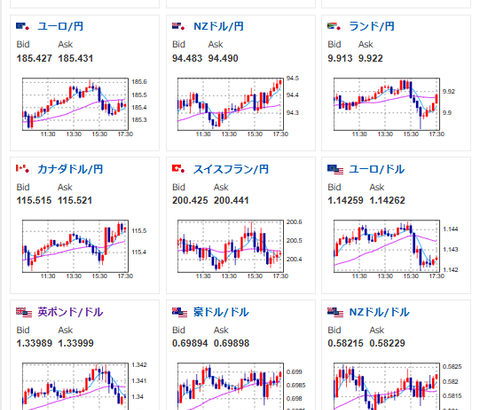Open the ランド/円 link
This screenshot has height=410, width=480.
point(372,26)
